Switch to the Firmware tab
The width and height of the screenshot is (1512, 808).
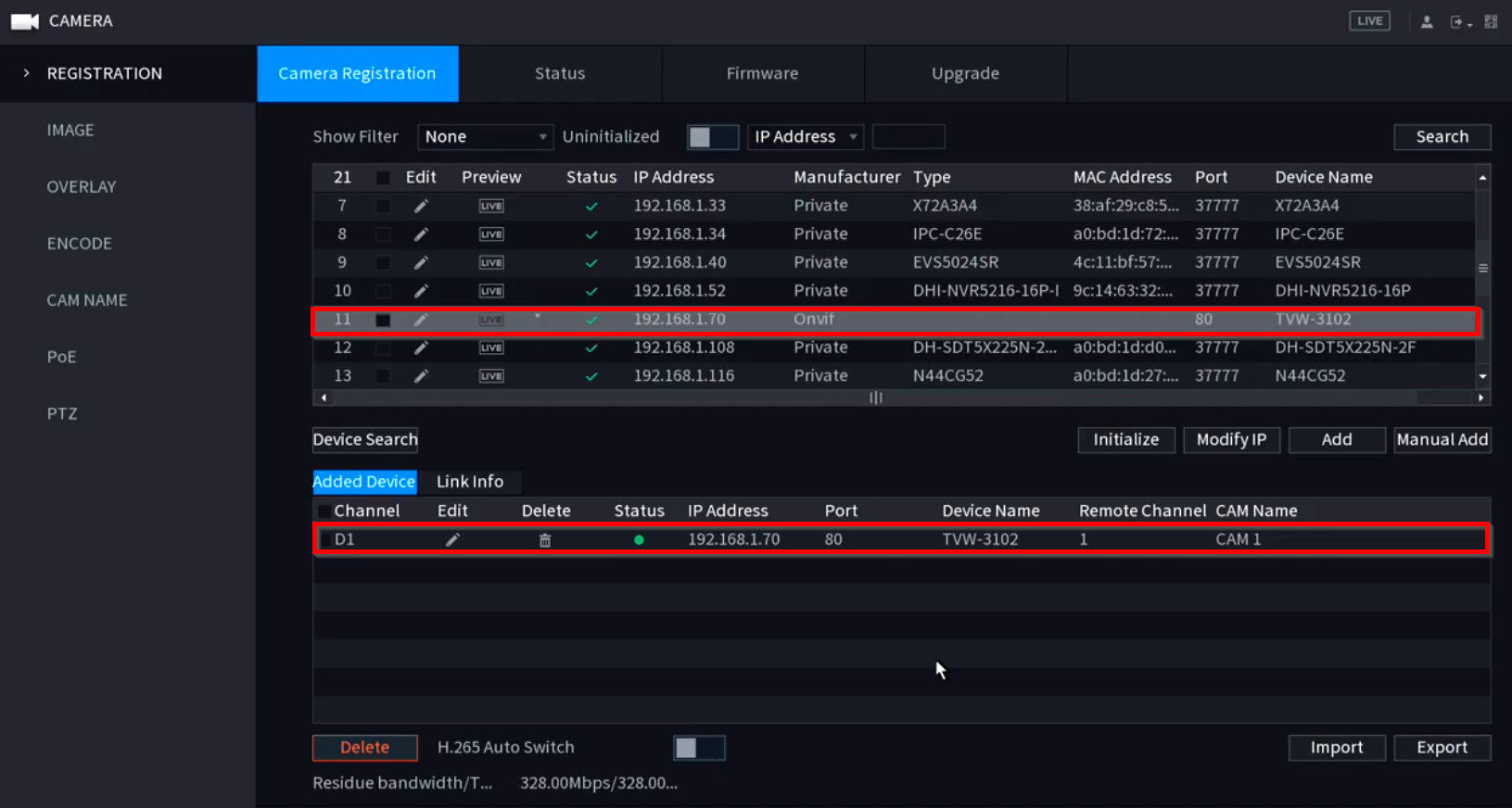click(x=762, y=73)
